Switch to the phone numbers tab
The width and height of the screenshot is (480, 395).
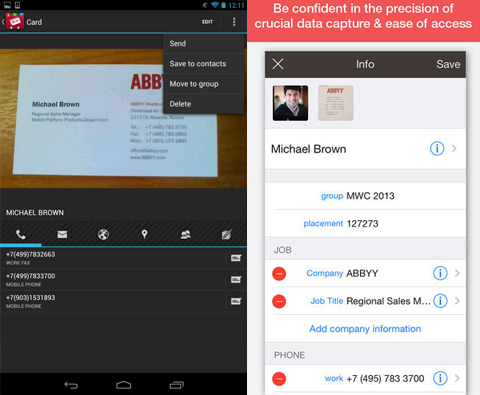click(x=21, y=235)
